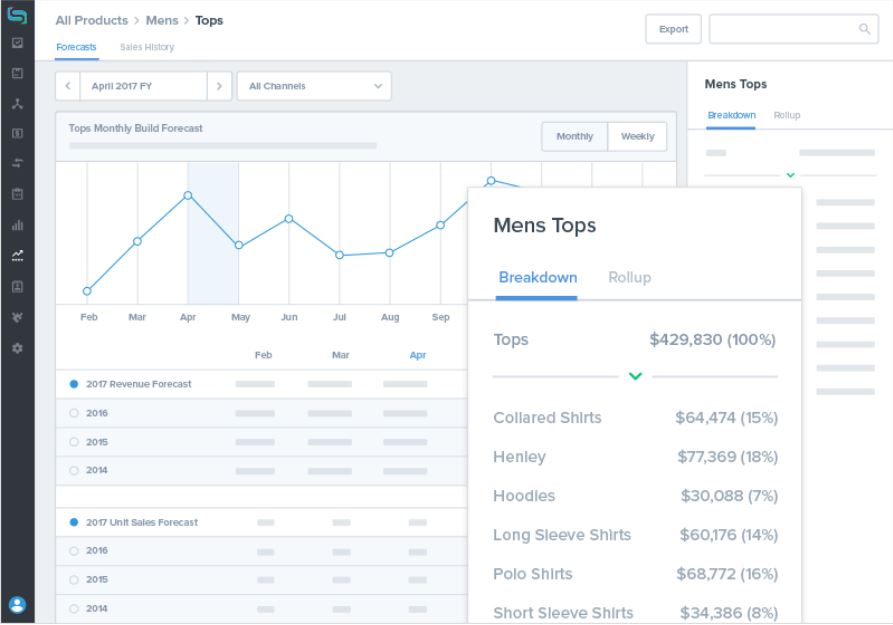893x625 pixels.
Task: Navigate to All Products breadcrumb
Action: pos(92,21)
